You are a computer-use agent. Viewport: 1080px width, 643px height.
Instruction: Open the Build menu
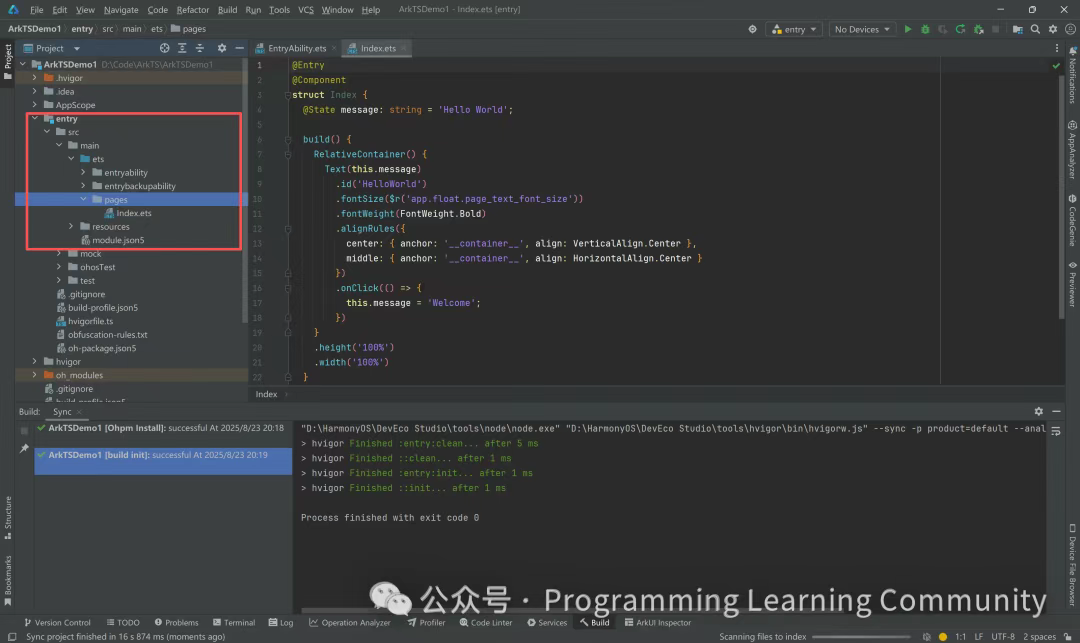[227, 10]
